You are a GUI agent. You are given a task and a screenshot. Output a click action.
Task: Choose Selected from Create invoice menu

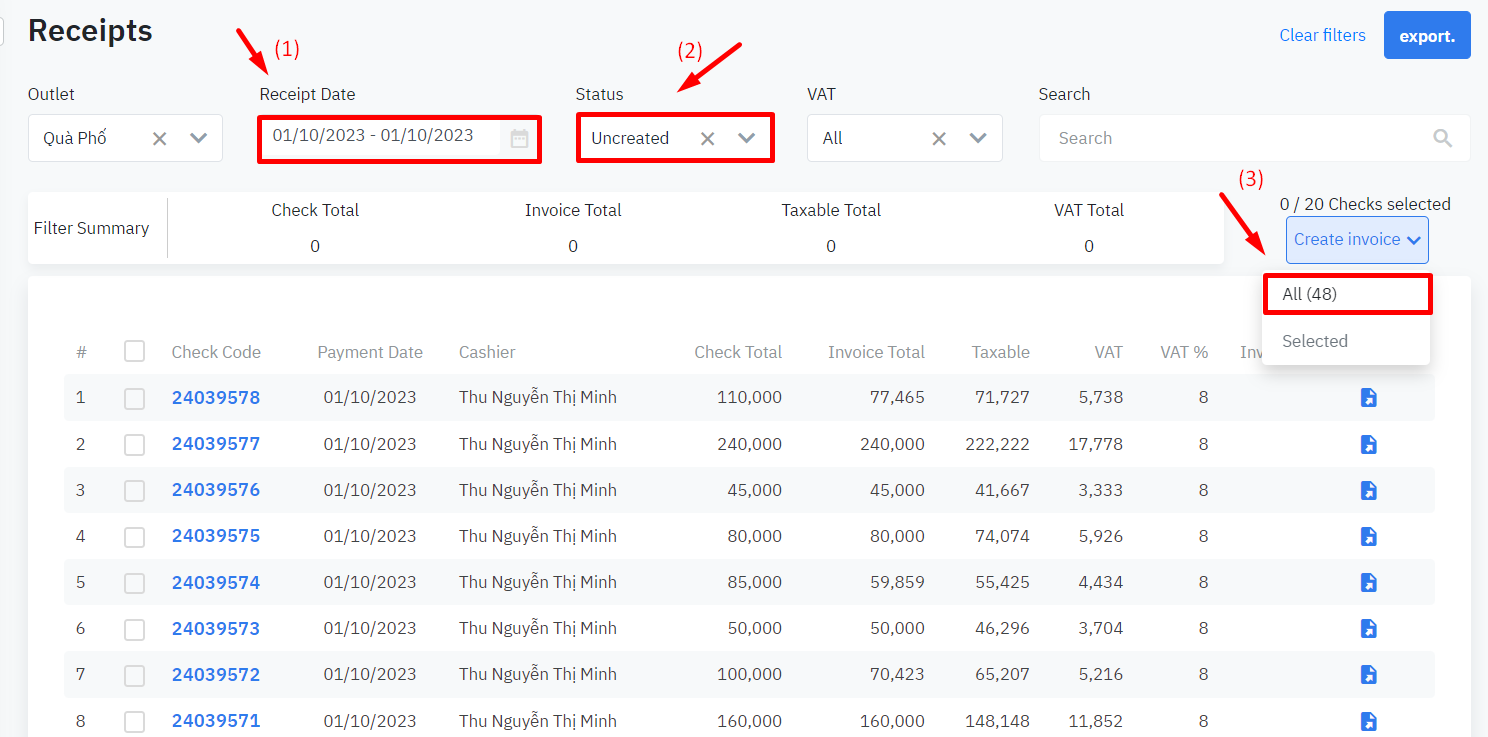[x=1315, y=341]
